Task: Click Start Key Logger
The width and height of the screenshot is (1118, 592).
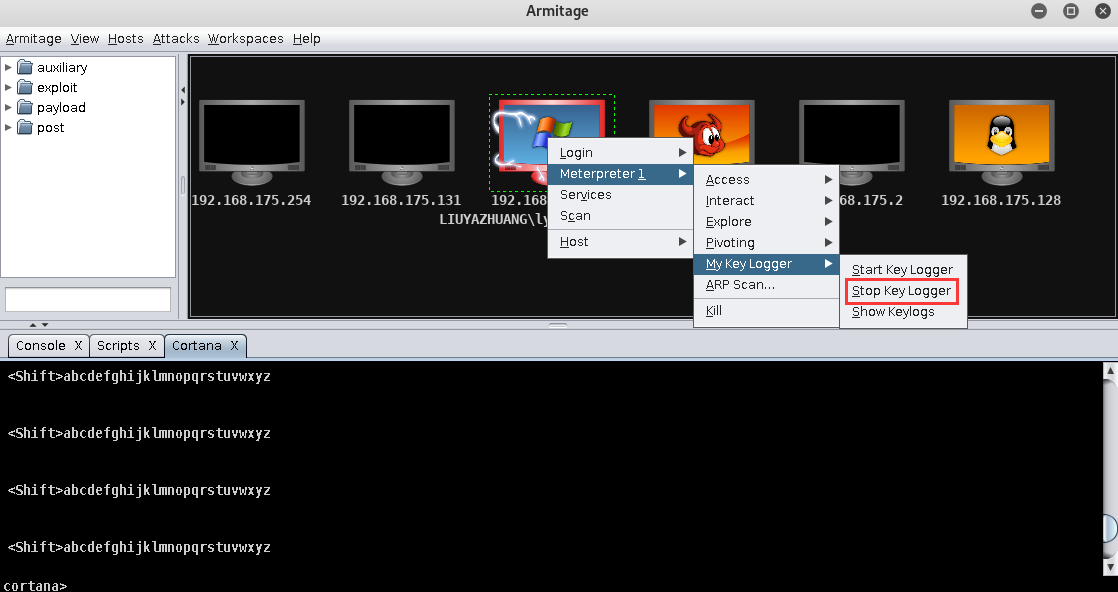Action: click(903, 270)
